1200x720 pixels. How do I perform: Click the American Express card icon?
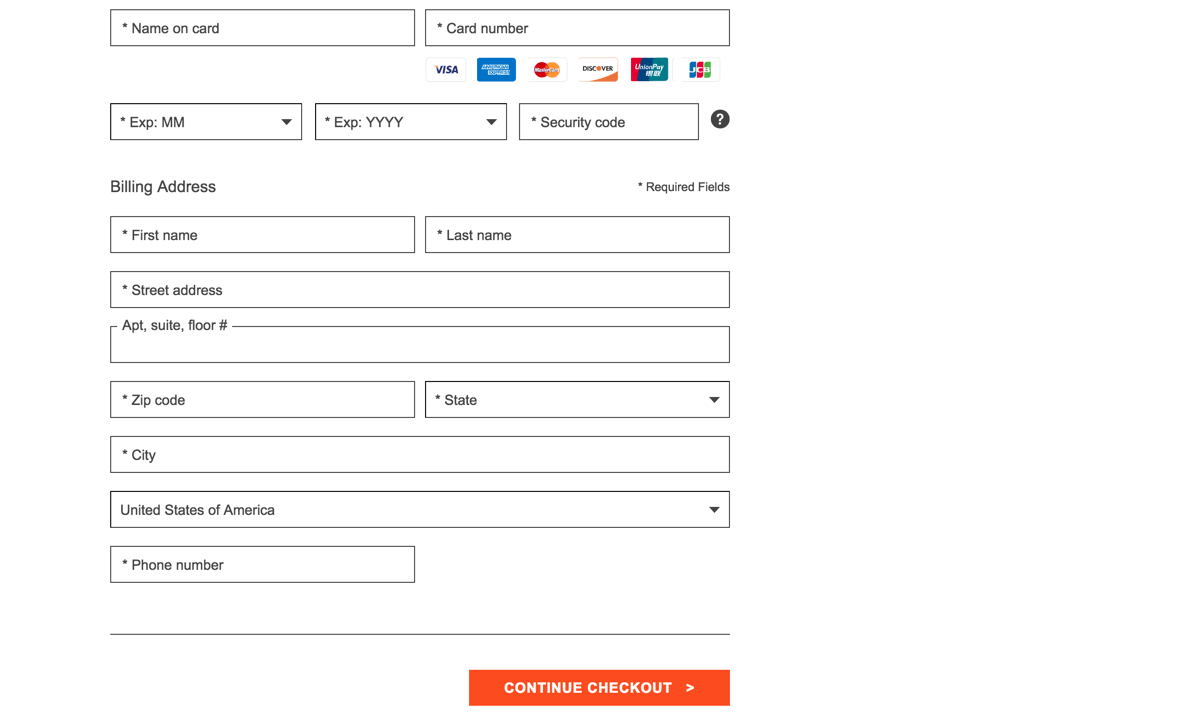(x=496, y=69)
